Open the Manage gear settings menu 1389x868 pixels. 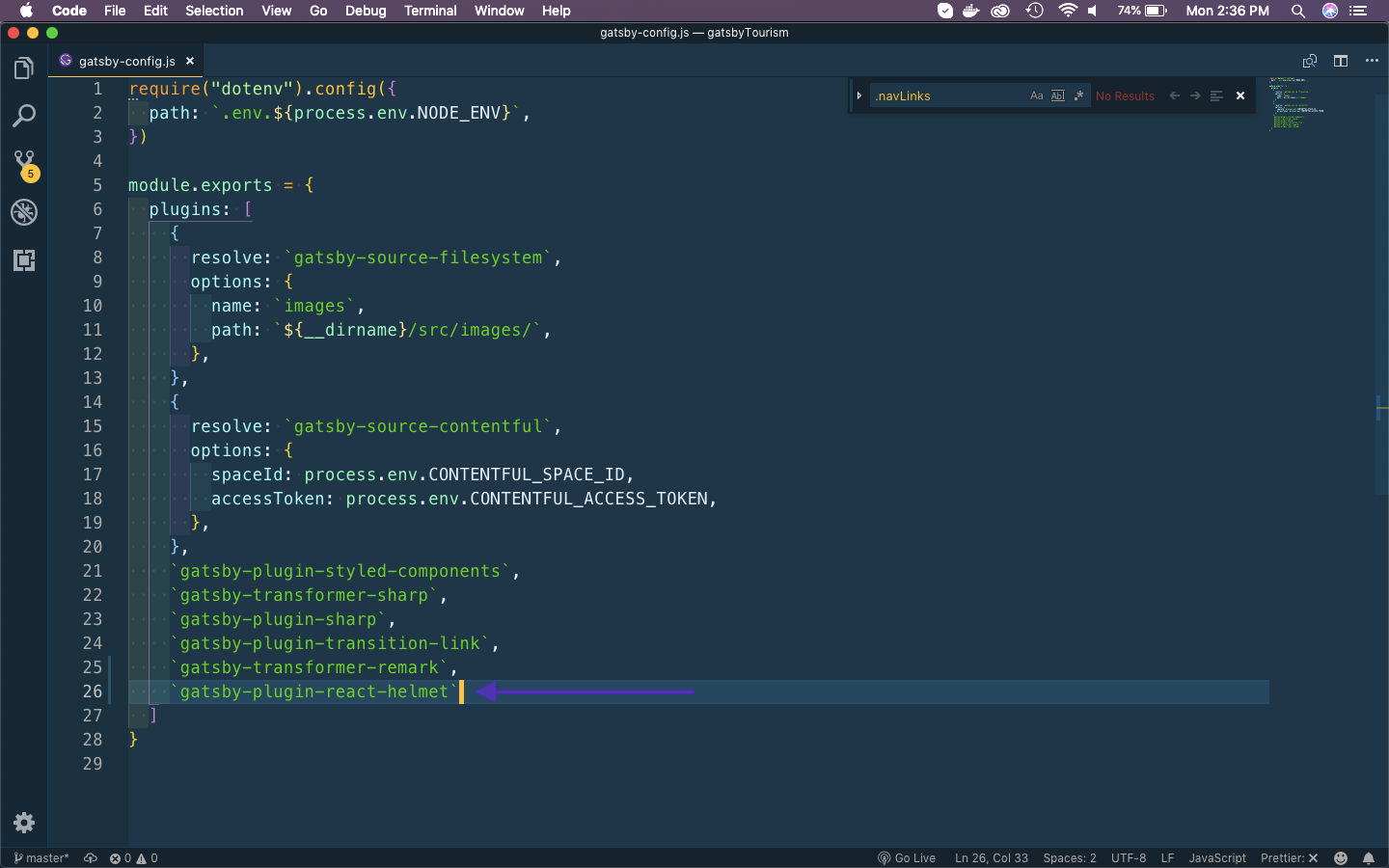(x=24, y=823)
